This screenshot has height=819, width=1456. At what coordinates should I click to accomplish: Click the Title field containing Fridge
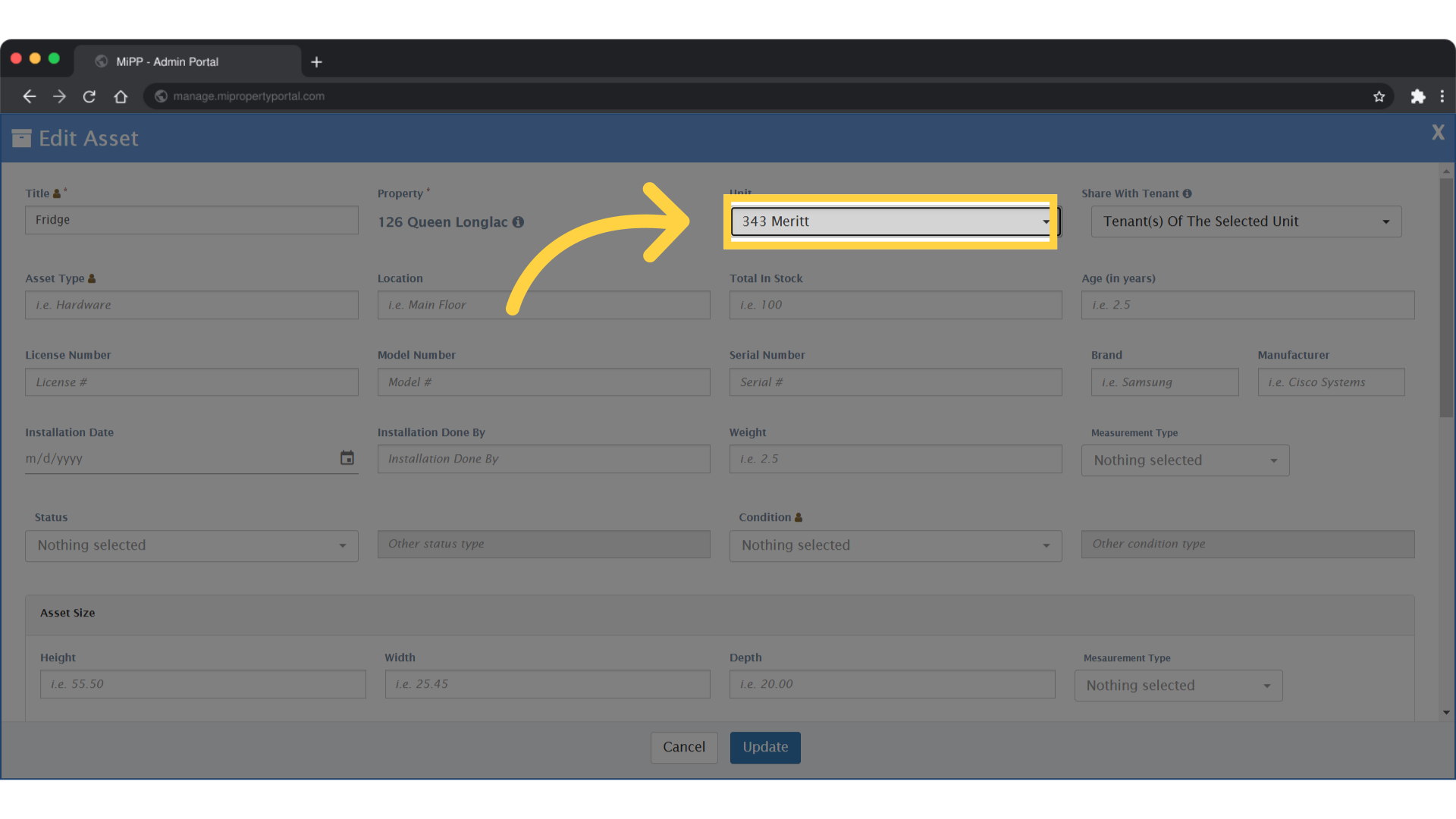(191, 220)
